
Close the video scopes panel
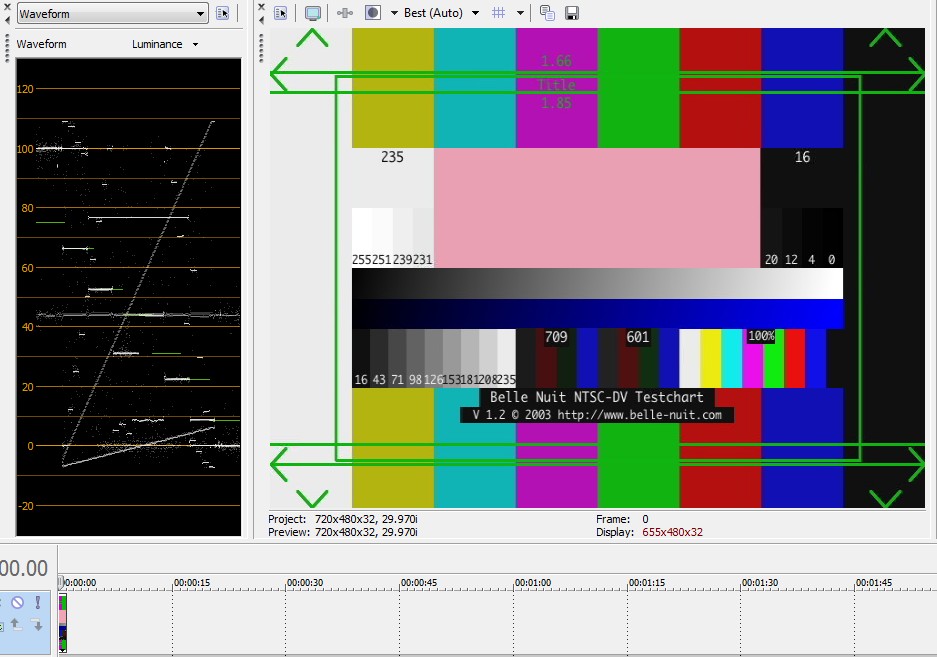[7, 7]
